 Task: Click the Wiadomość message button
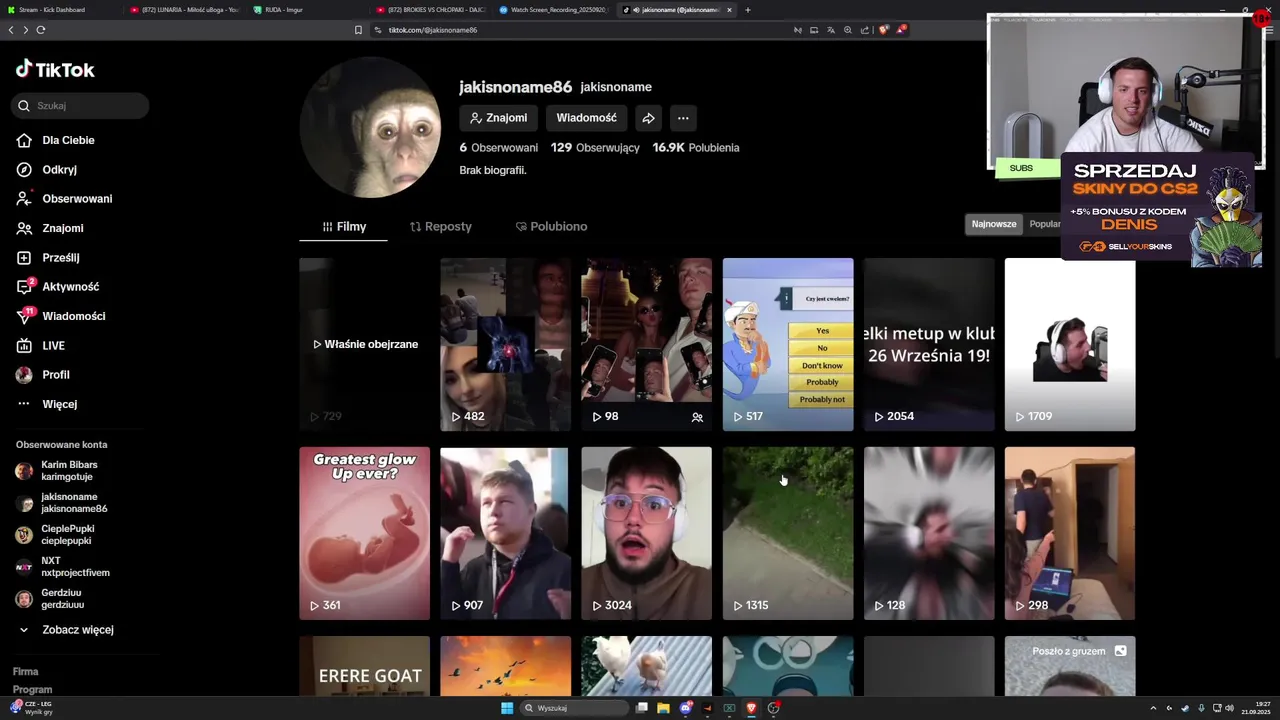(x=586, y=118)
